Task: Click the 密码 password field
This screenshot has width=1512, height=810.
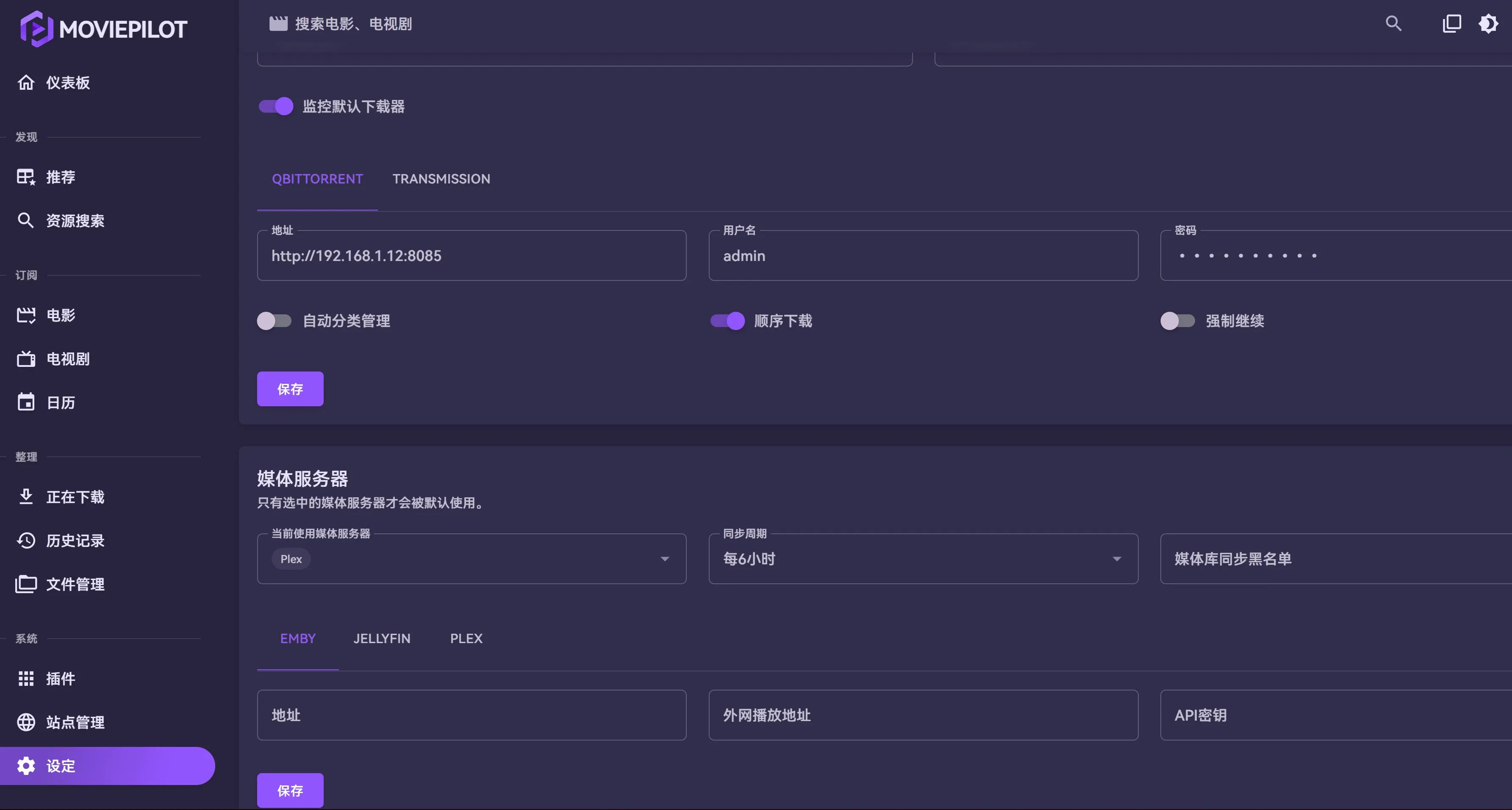Action: click(1336, 255)
